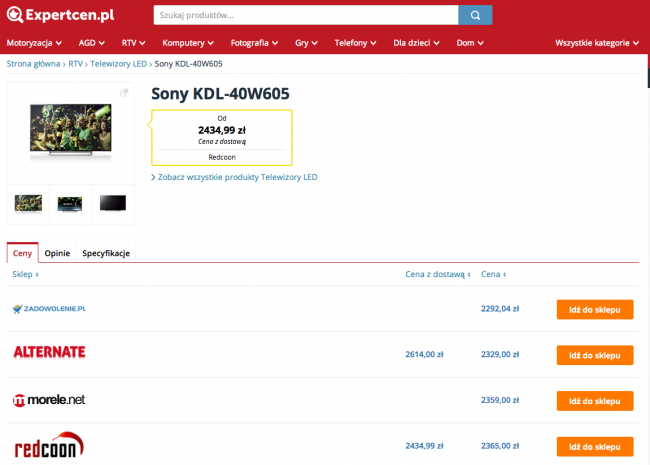This screenshot has width=650, height=465.
Task: Expand the Fotografia category menu
Action: 255,43
